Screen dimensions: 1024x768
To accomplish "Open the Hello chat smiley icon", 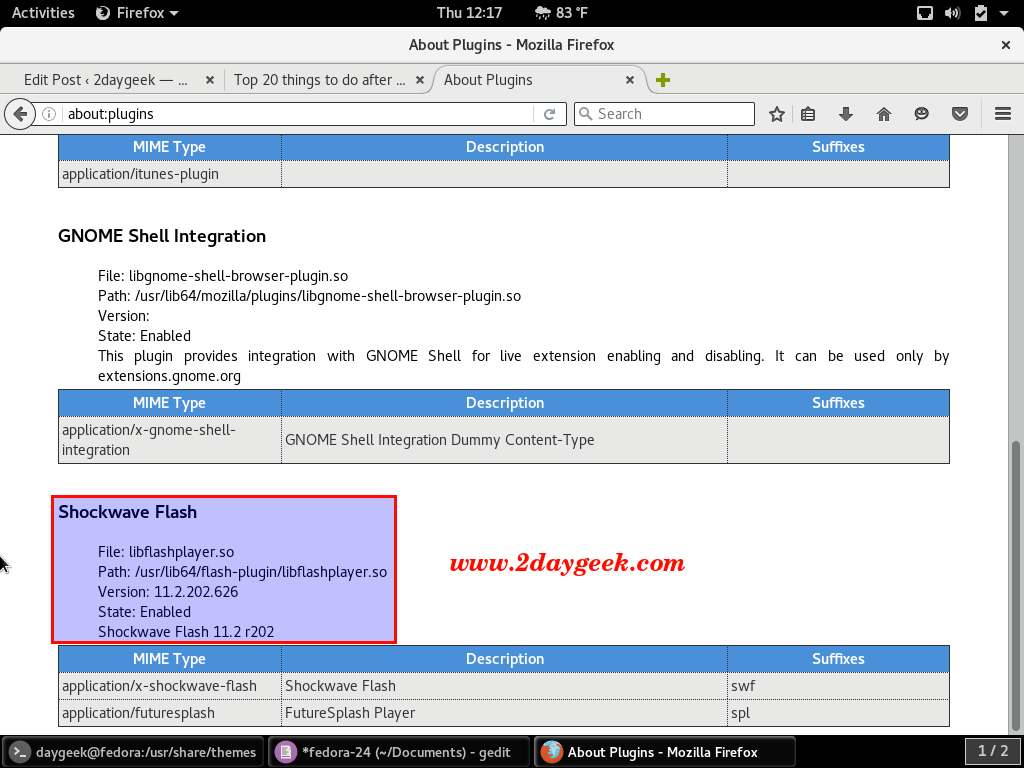I will (921, 114).
